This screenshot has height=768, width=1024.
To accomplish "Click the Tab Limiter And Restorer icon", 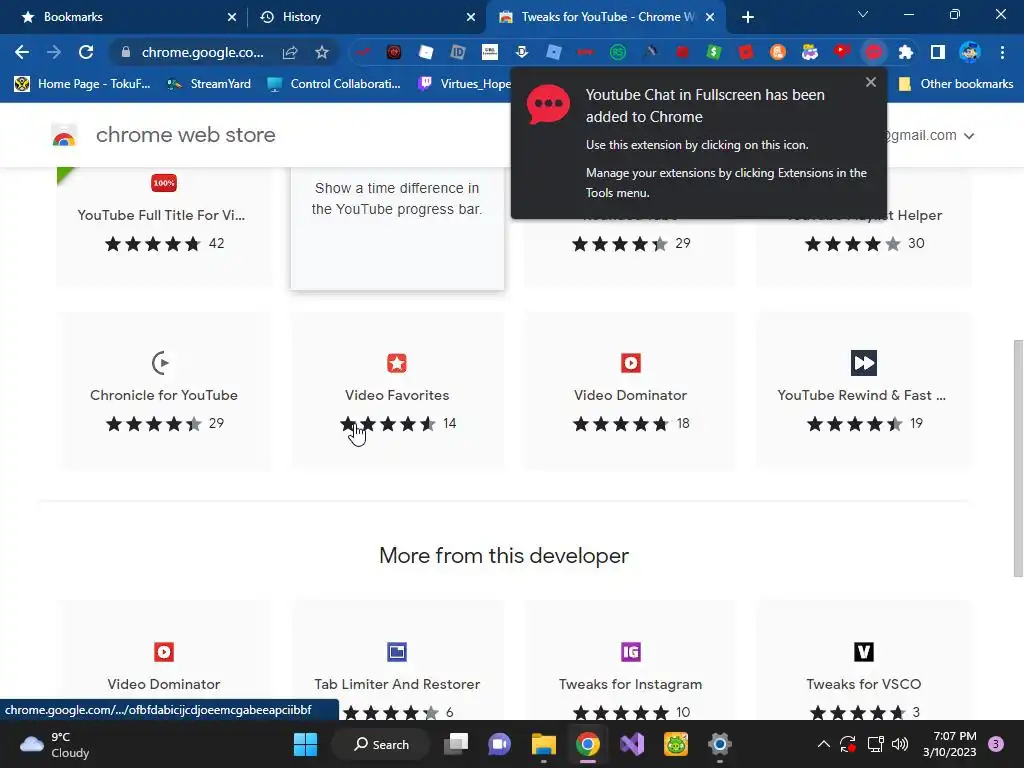I will (397, 652).
